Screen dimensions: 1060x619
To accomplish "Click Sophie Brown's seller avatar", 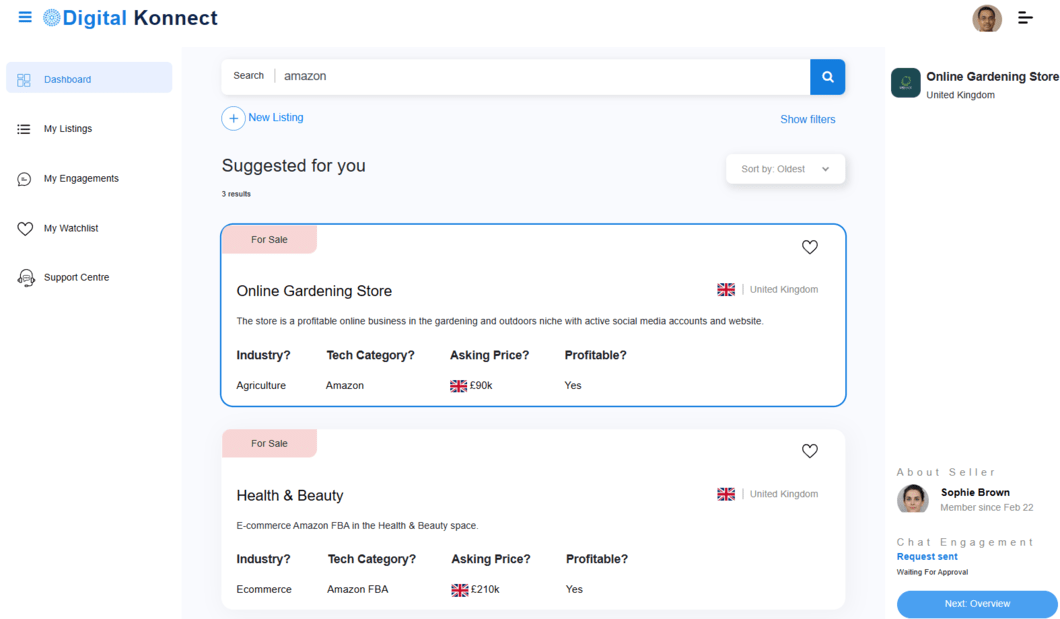I will pyautogui.click(x=912, y=499).
